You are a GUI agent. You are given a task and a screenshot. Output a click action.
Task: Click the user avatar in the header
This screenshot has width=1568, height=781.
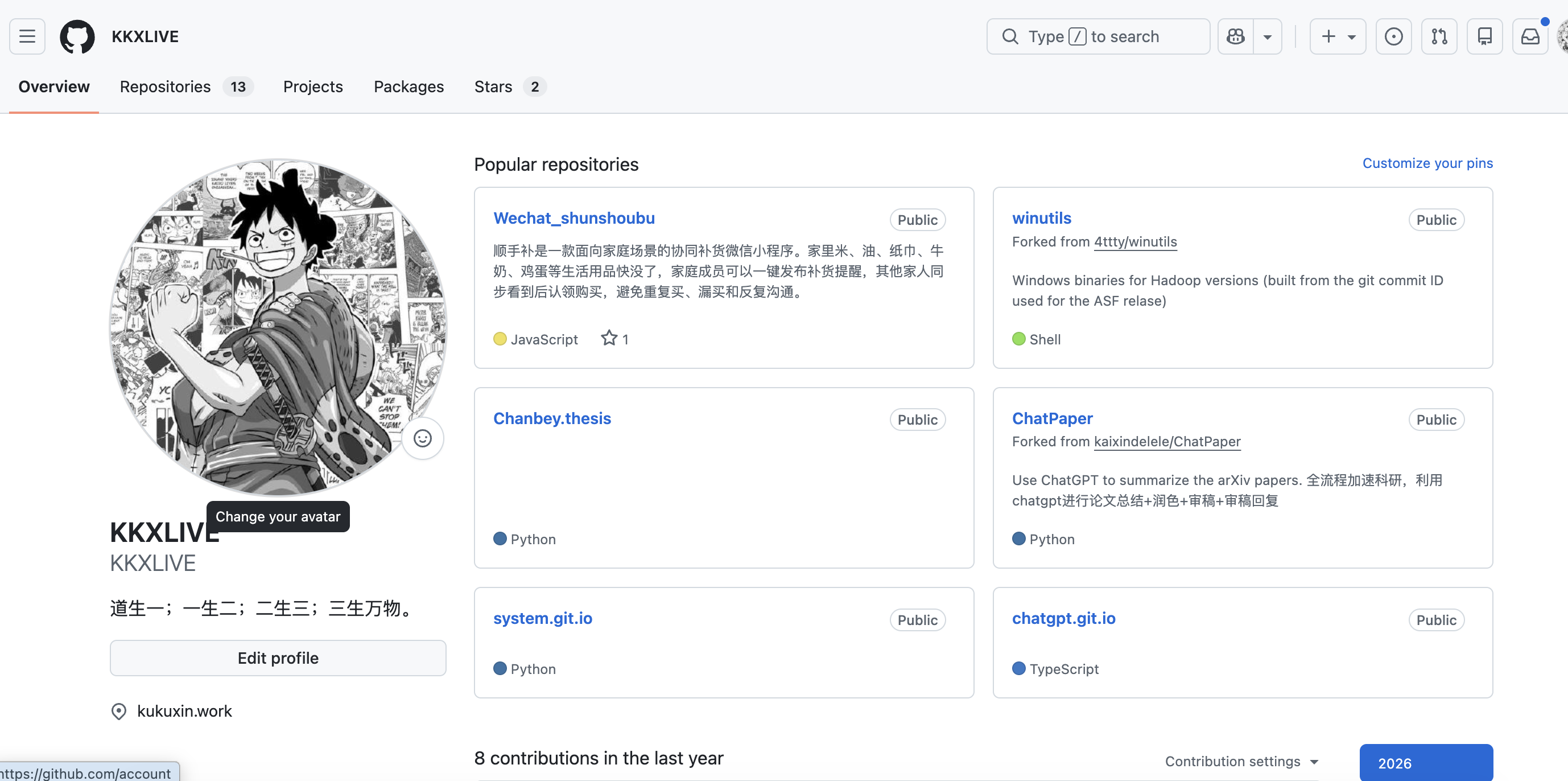(x=1562, y=36)
